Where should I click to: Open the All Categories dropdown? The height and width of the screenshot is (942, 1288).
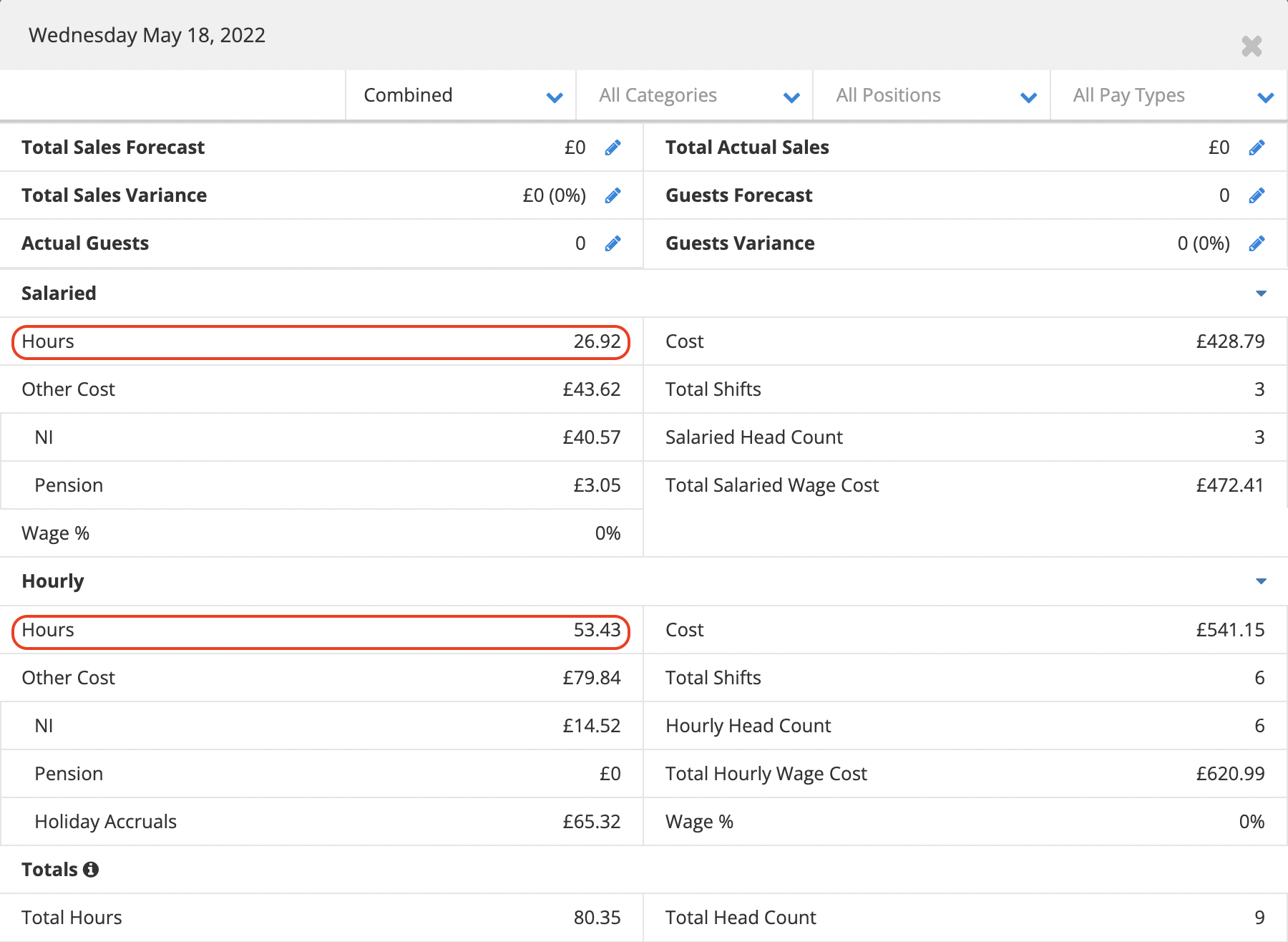(695, 95)
